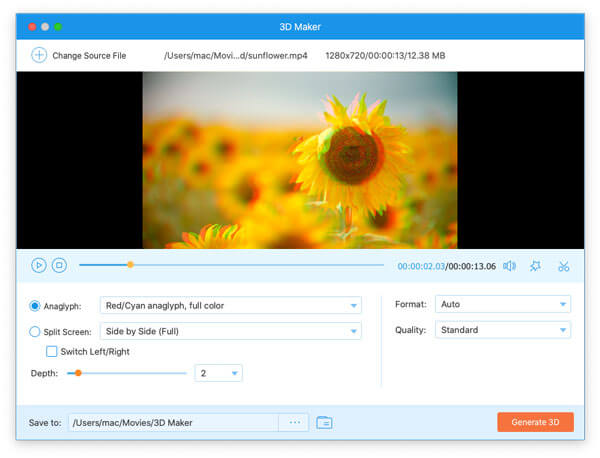Open the Quality Standard dropdown

(563, 330)
